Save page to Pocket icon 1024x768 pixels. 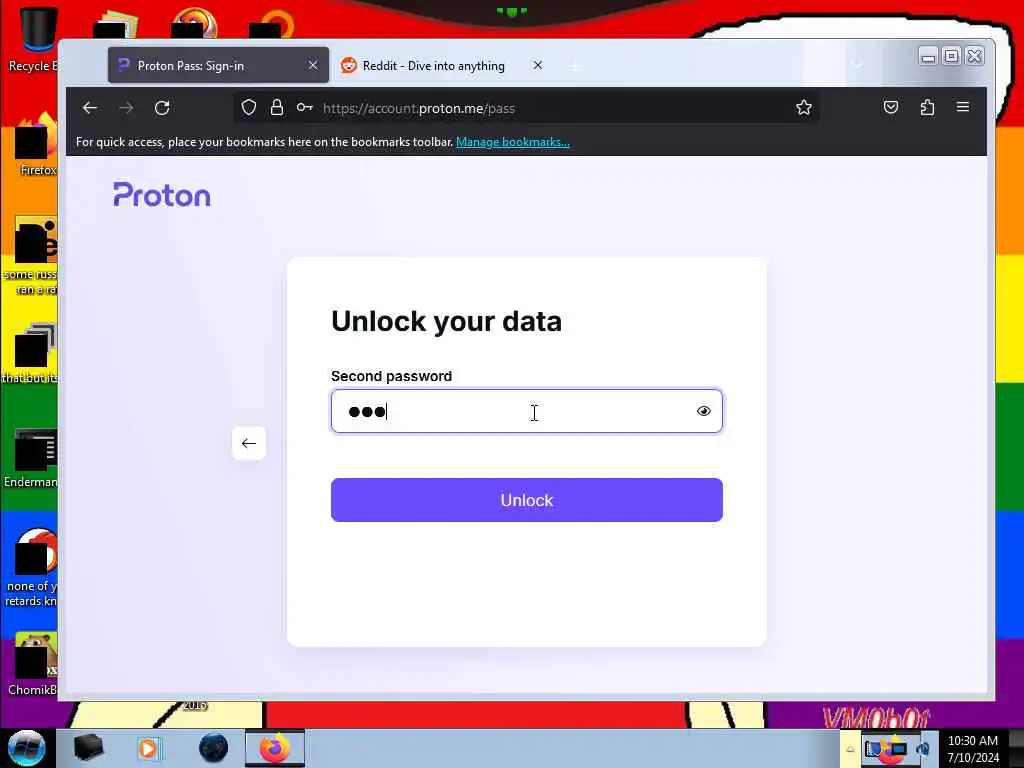click(x=891, y=108)
